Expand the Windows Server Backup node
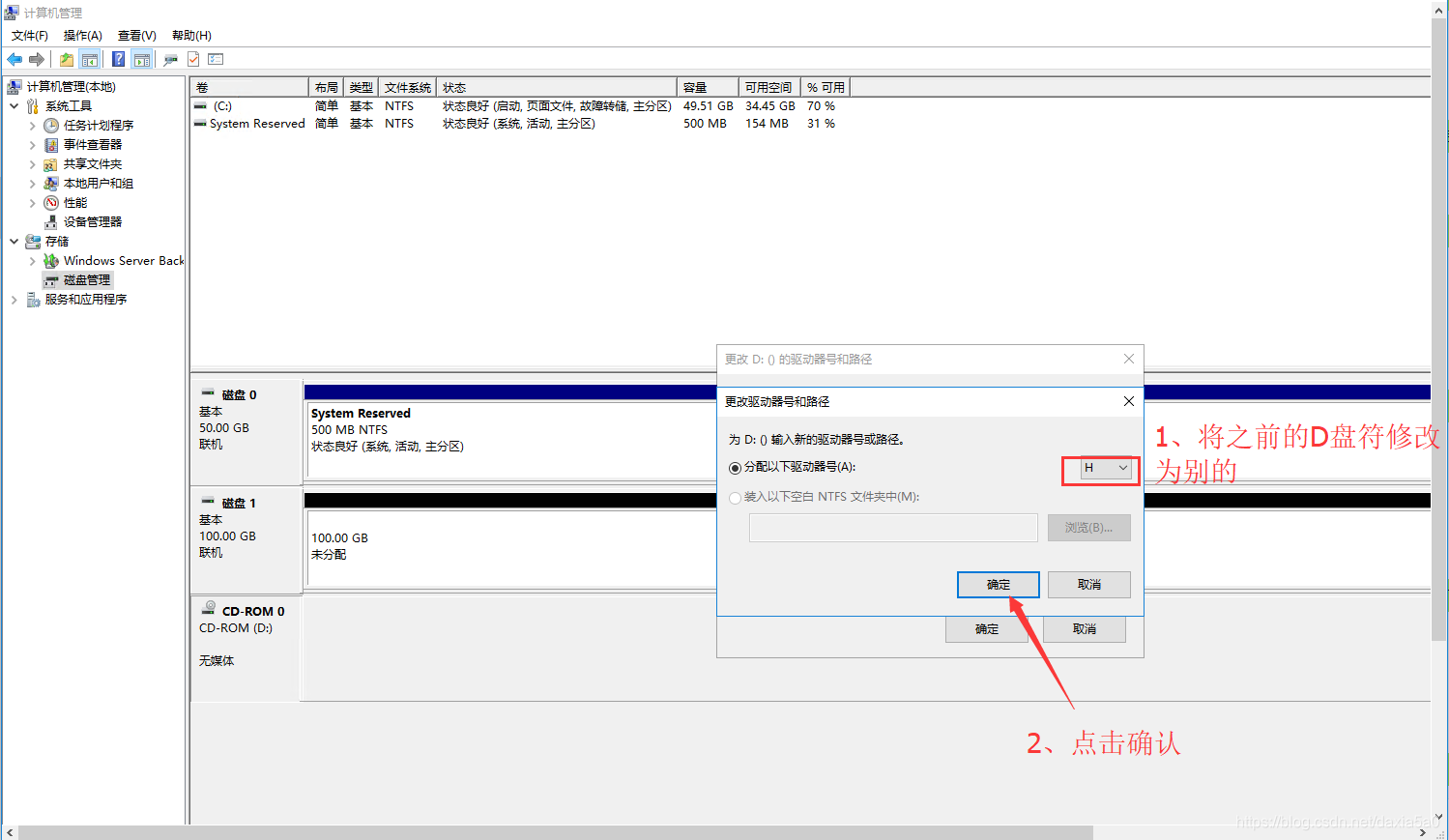Screen dimensions: 1449x840 [34, 260]
